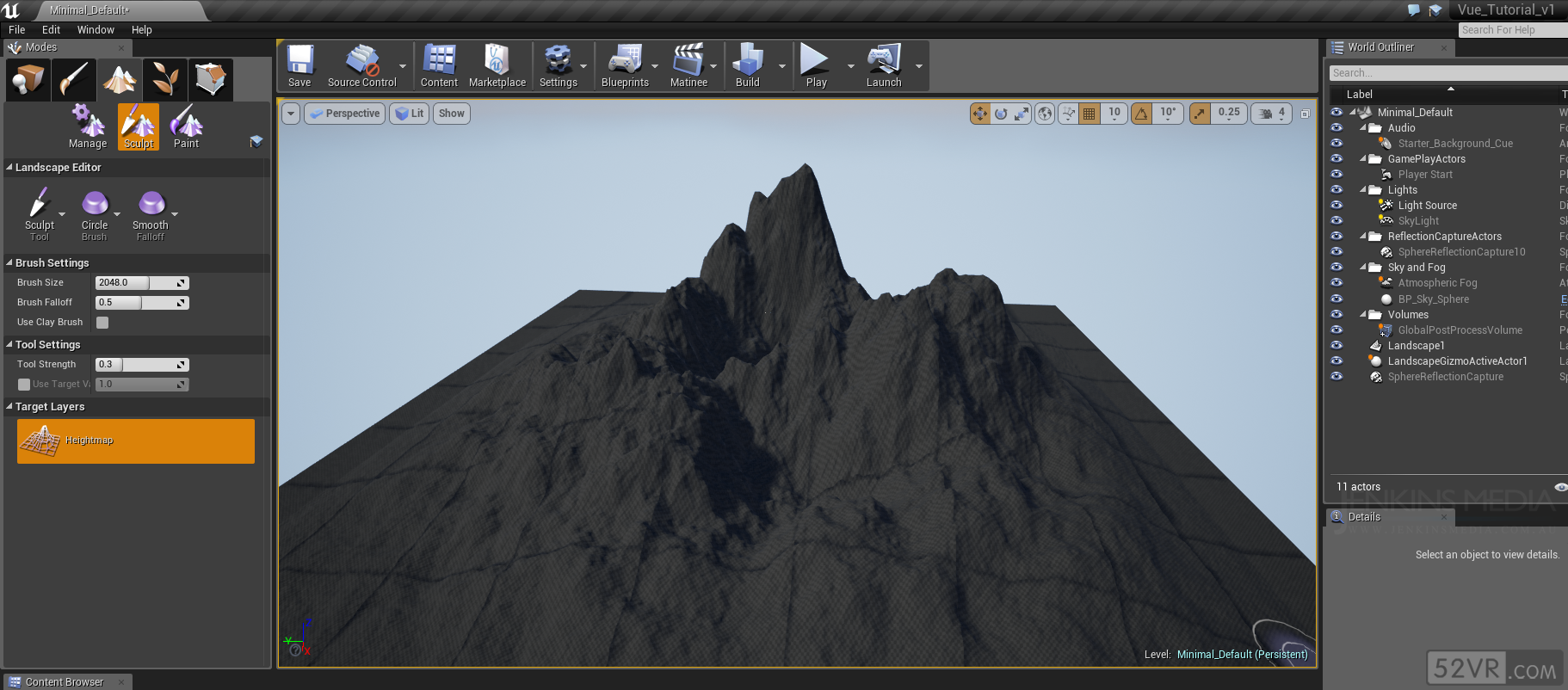Select the Heightmap target layer
This screenshot has width=1568, height=690.
(136, 441)
